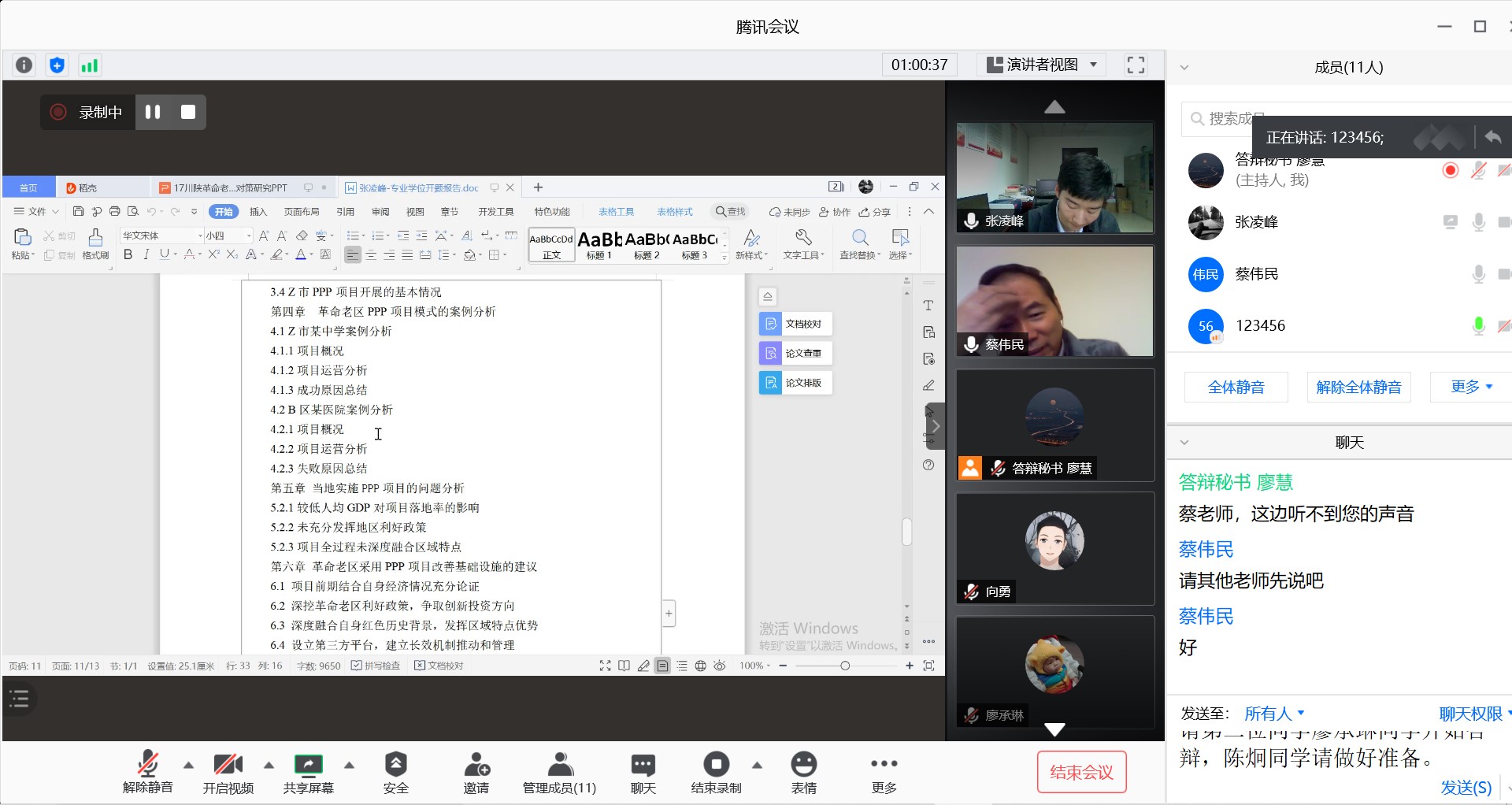Image resolution: width=1512 pixels, height=805 pixels.
Task: Expand video options arrow next to 开启视频
Action: 269,765
